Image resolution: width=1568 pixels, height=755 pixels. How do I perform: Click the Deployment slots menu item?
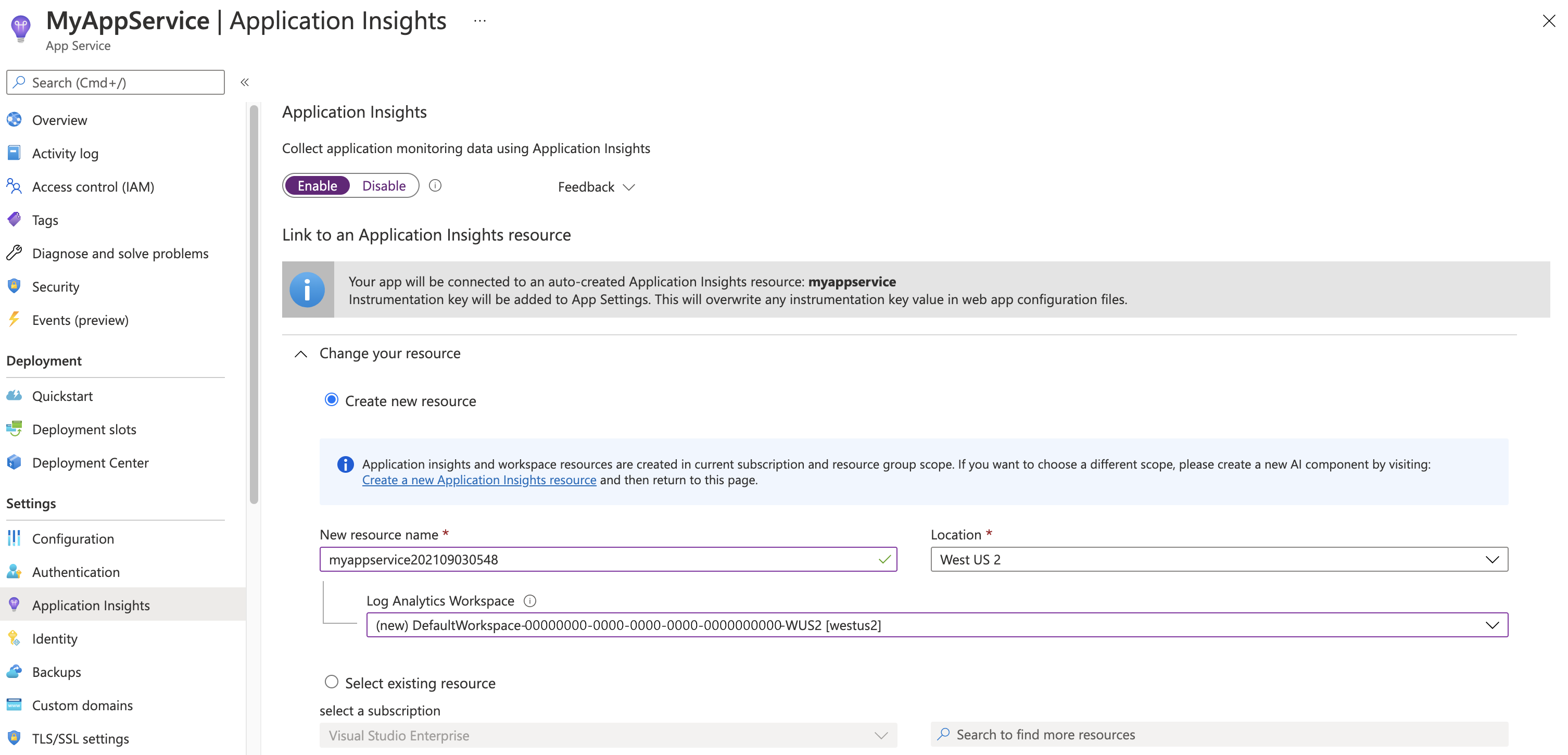click(85, 428)
